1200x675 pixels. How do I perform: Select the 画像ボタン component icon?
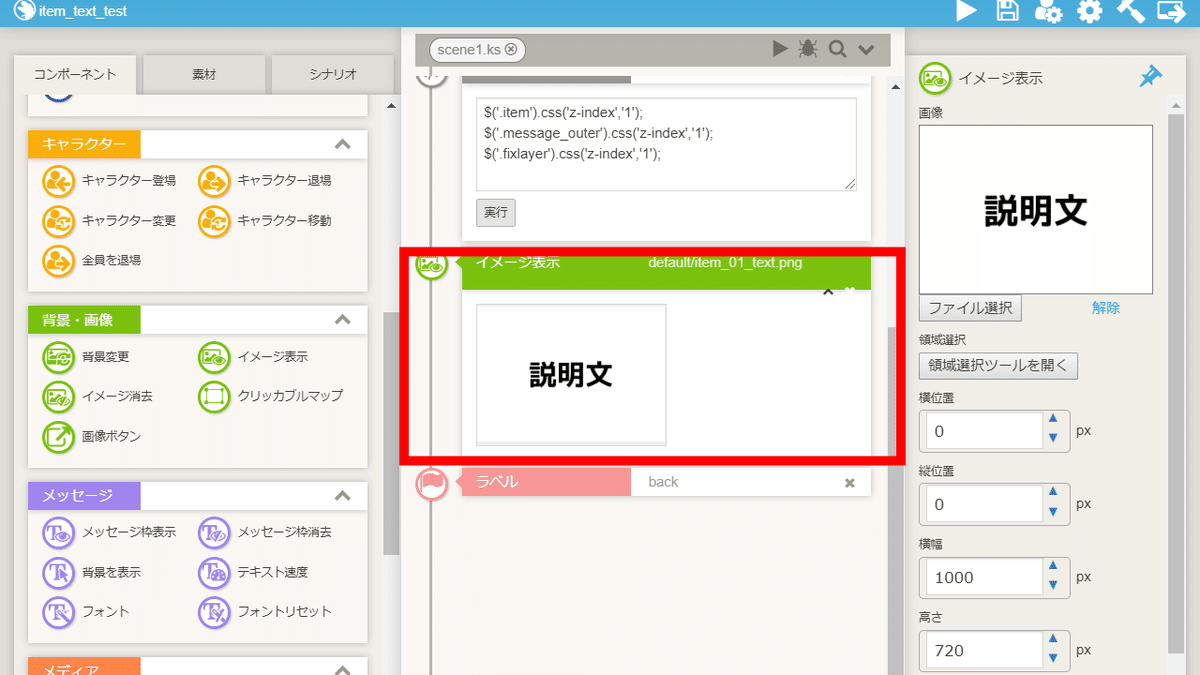tap(58, 437)
